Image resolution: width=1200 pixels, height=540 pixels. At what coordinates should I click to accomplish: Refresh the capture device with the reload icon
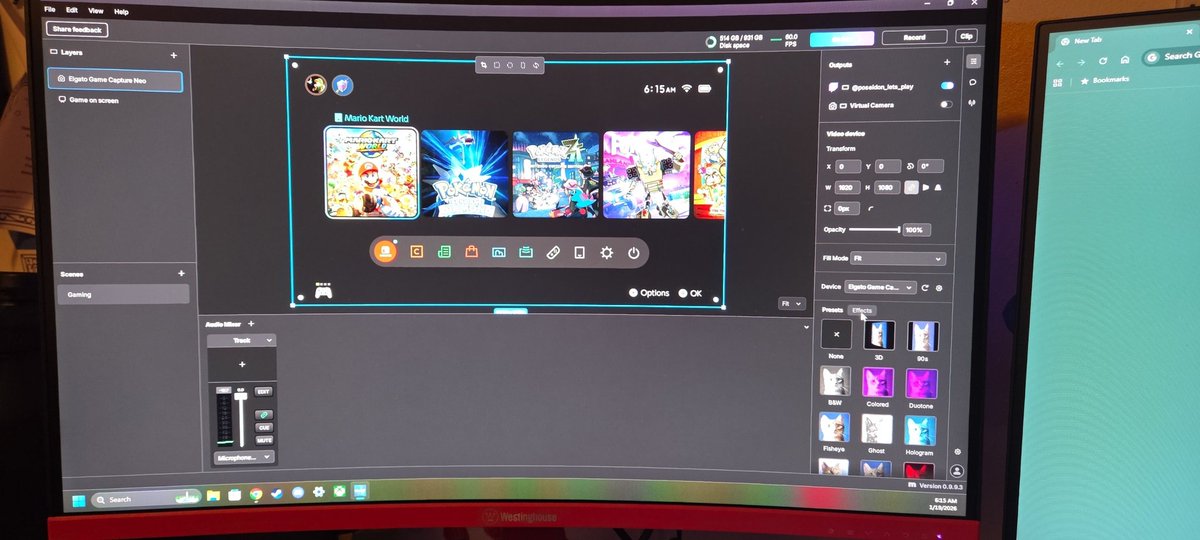[925, 287]
